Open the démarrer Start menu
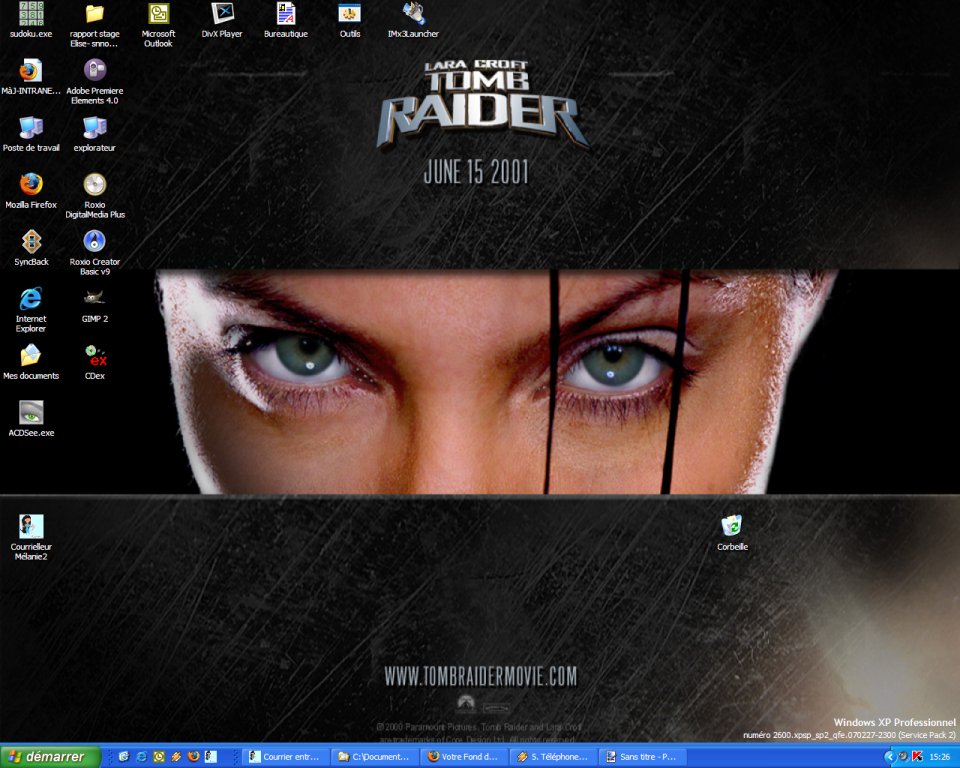The image size is (960, 768). pyautogui.click(x=50, y=757)
